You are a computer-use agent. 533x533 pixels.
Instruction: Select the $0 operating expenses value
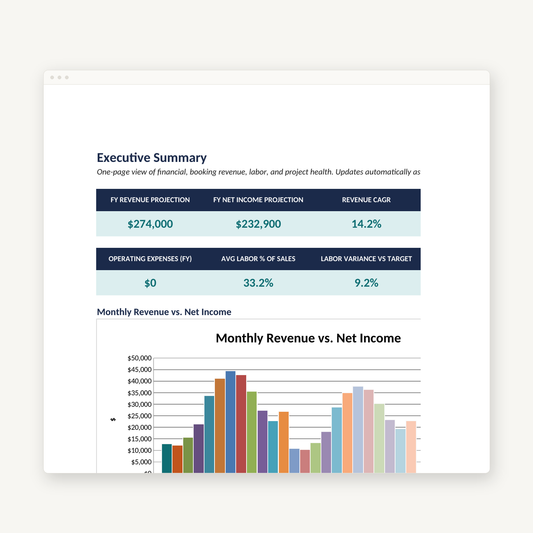150,283
